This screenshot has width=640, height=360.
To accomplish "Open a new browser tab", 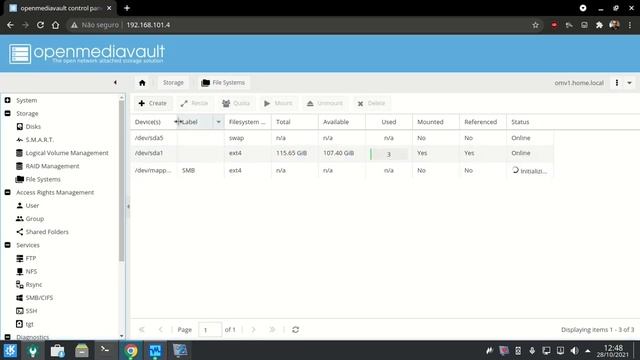I will [127, 8].
